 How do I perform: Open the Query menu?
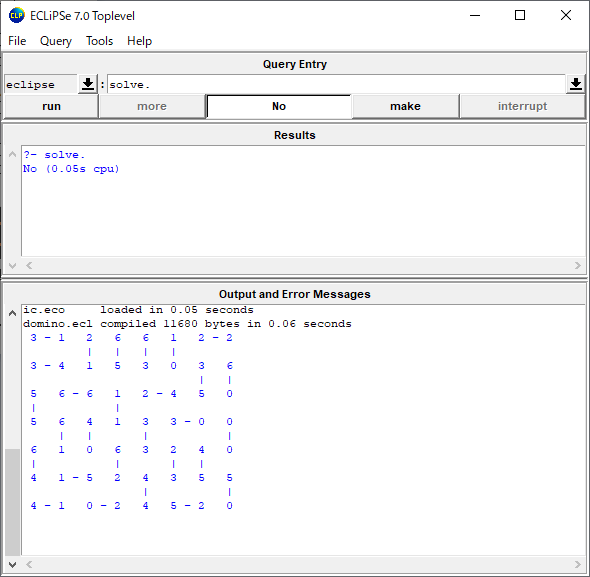(56, 41)
